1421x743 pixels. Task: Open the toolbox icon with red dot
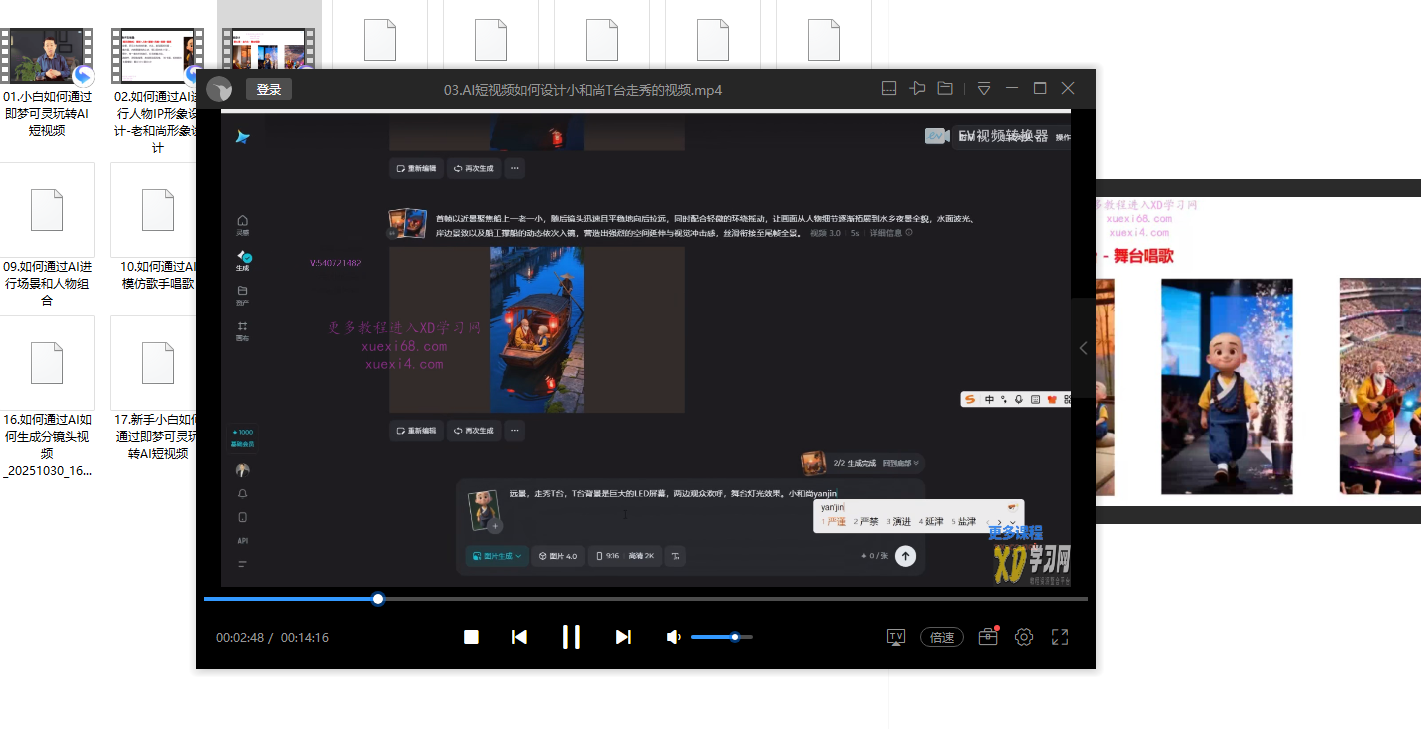coord(988,636)
